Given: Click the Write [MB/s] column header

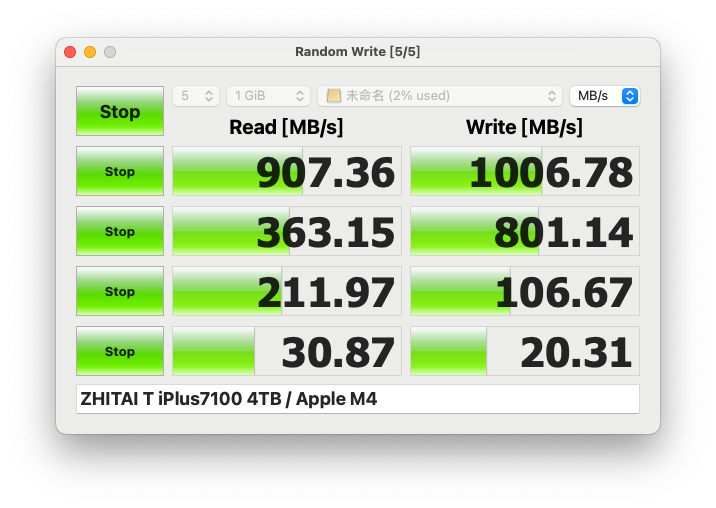Looking at the screenshot, I should point(524,127).
